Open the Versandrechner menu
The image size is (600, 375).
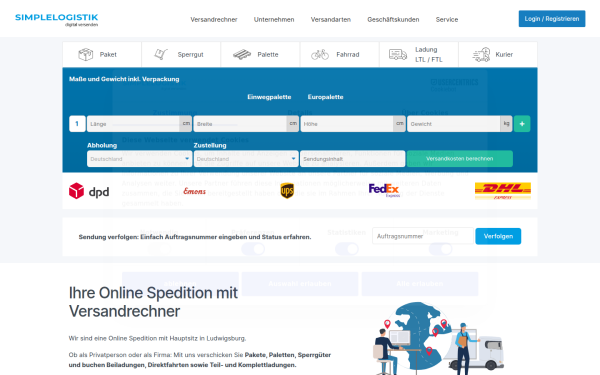pyautogui.click(x=214, y=20)
